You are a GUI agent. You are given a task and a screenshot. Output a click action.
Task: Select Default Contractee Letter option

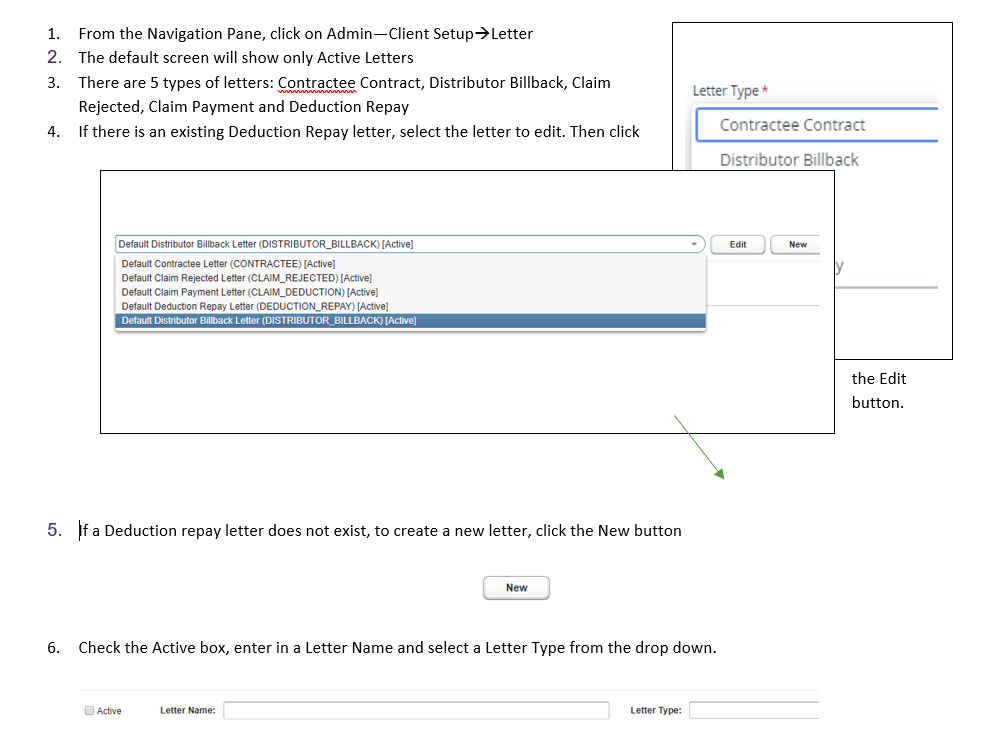pyautogui.click(x=228, y=264)
